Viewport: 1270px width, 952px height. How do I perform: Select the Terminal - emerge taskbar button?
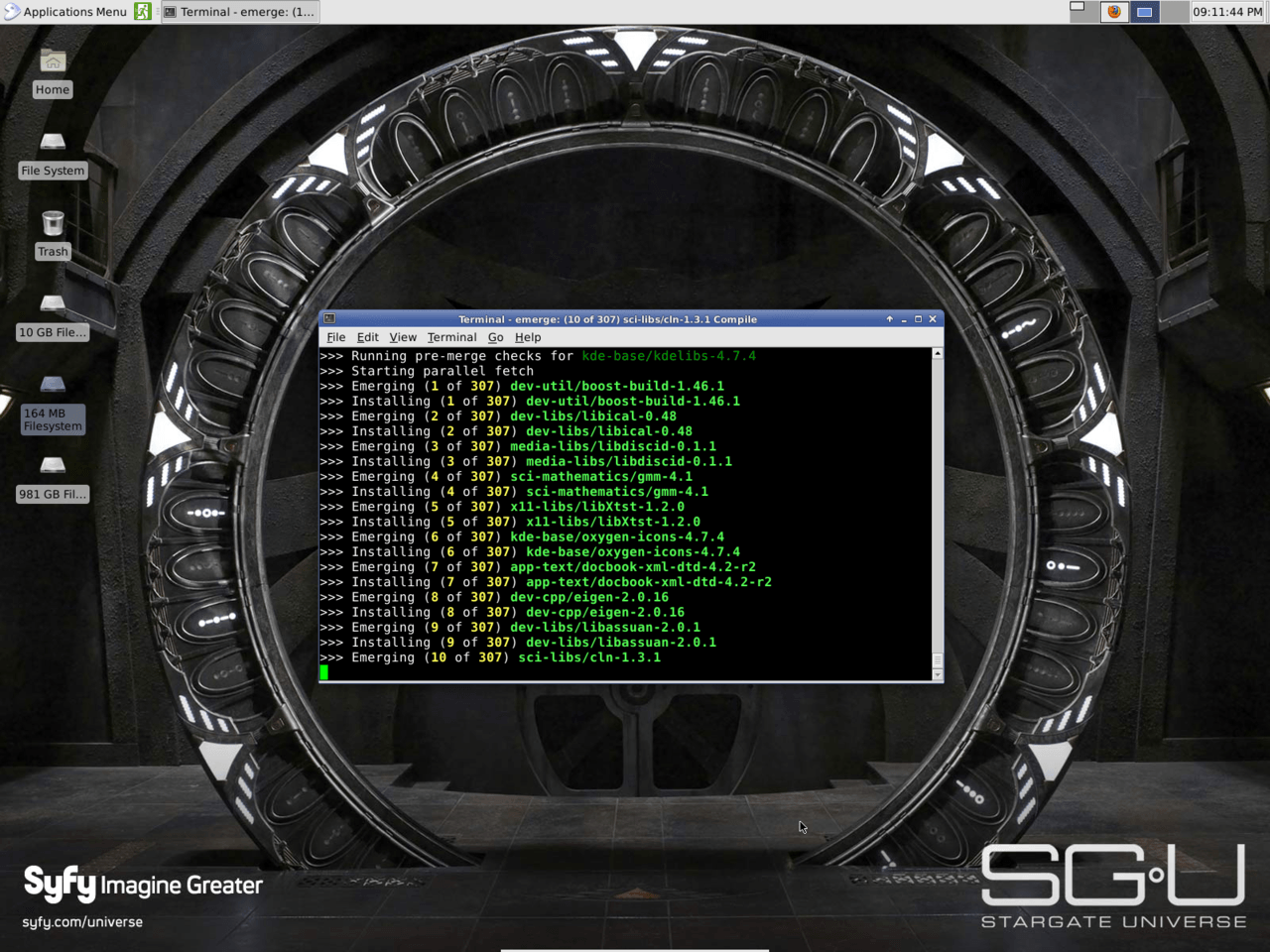point(239,12)
